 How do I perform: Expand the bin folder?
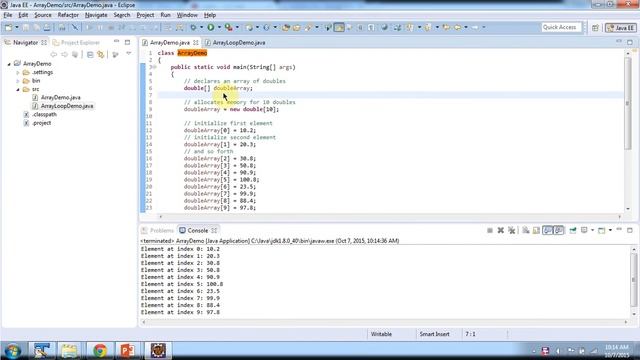[x=18, y=81]
